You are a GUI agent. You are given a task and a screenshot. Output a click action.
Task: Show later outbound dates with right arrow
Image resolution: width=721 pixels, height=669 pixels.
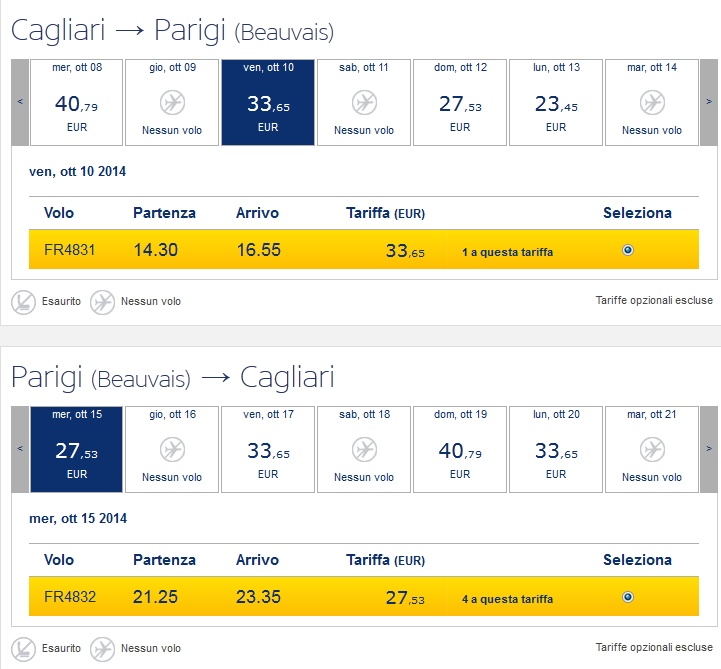pyautogui.click(x=708, y=101)
